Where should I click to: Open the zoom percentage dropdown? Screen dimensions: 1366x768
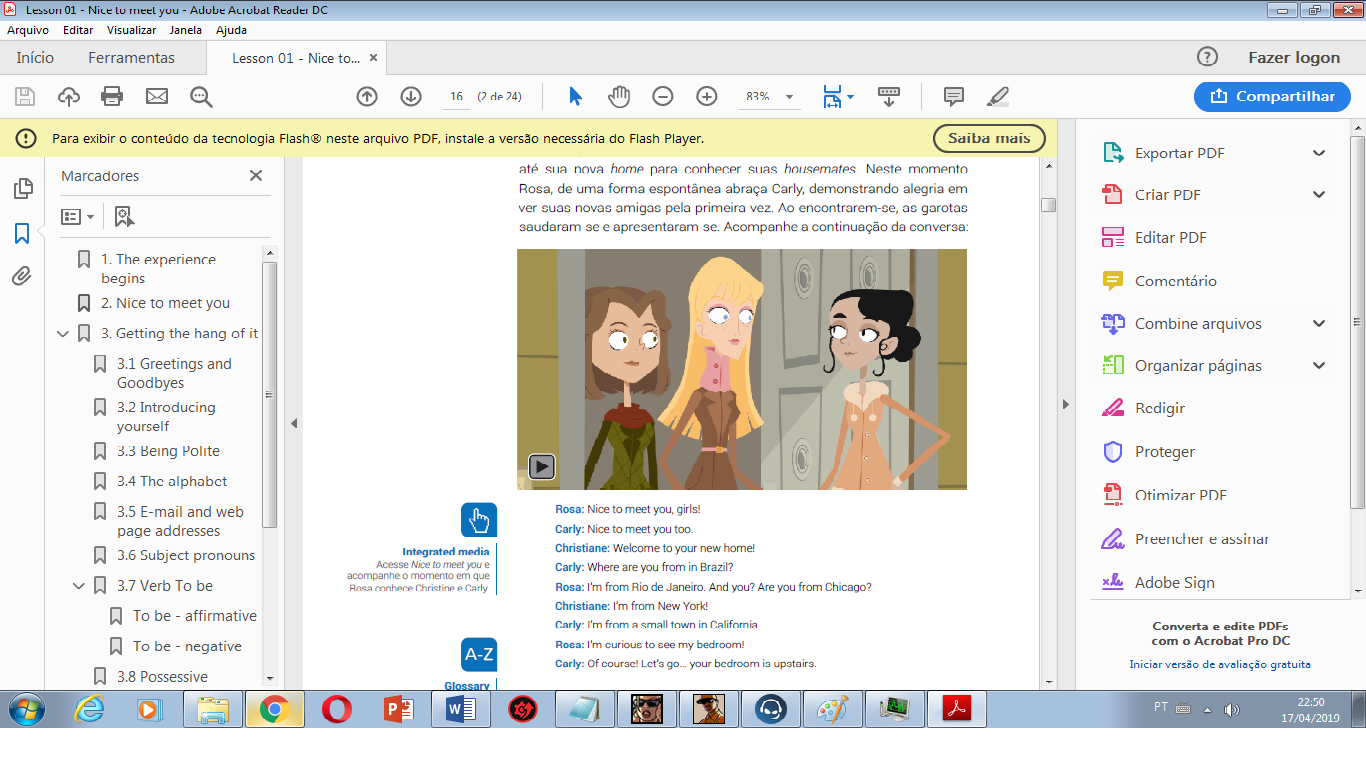(789, 97)
